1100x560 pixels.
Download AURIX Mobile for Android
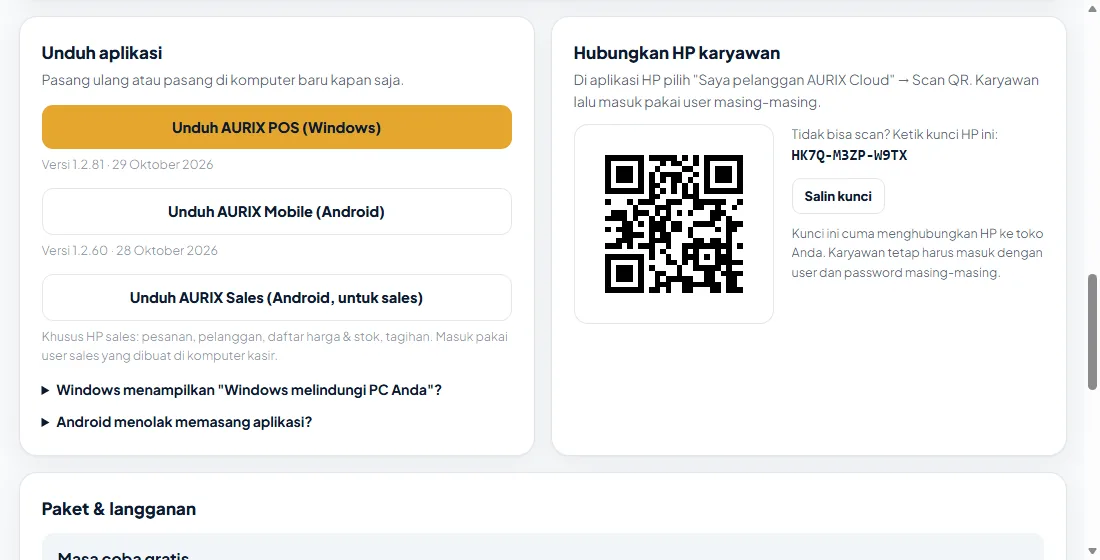[276, 211]
